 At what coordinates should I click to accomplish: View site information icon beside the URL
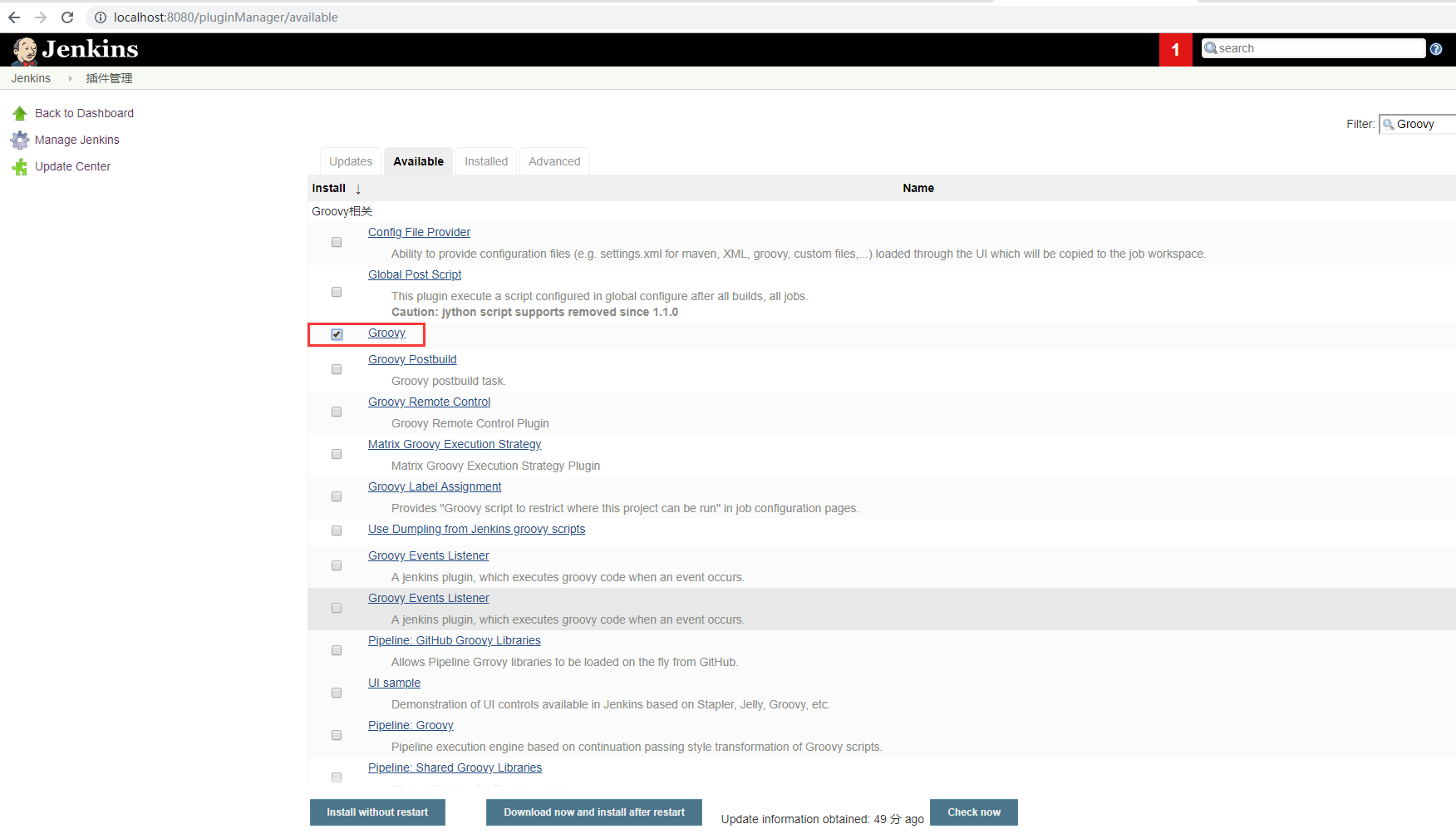100,17
